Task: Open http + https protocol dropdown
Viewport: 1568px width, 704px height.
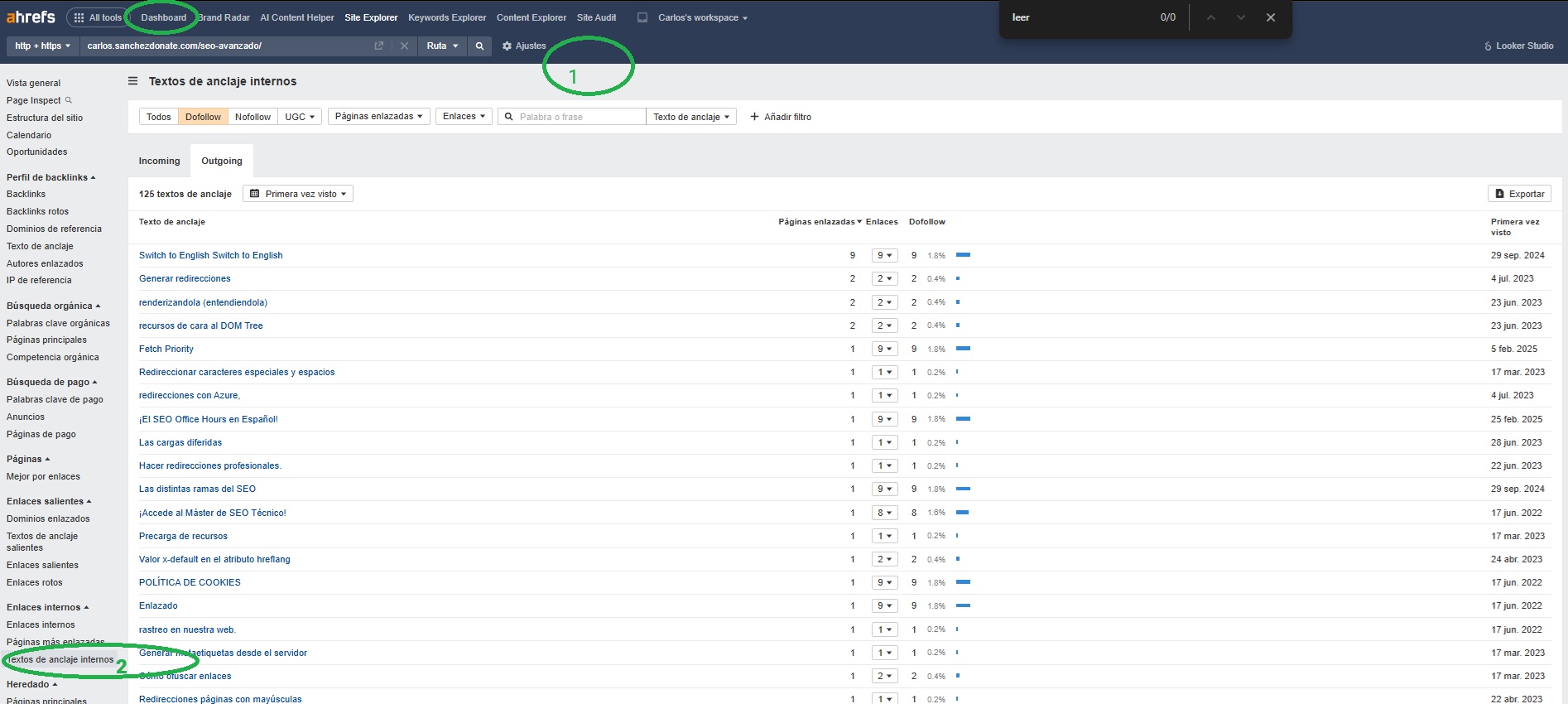Action: click(43, 46)
